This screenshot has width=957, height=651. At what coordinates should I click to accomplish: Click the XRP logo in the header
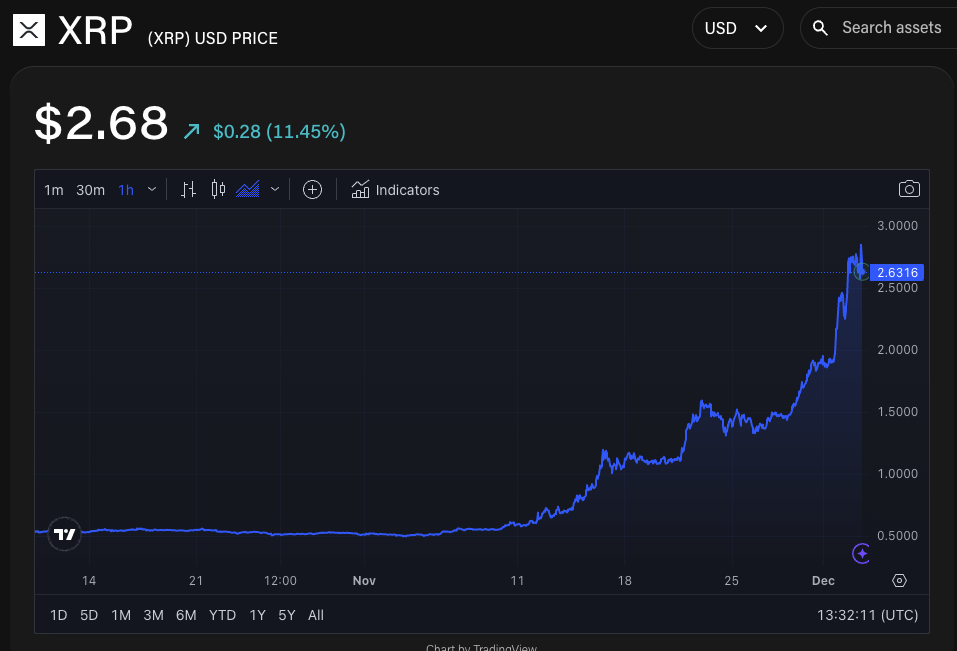(29, 29)
